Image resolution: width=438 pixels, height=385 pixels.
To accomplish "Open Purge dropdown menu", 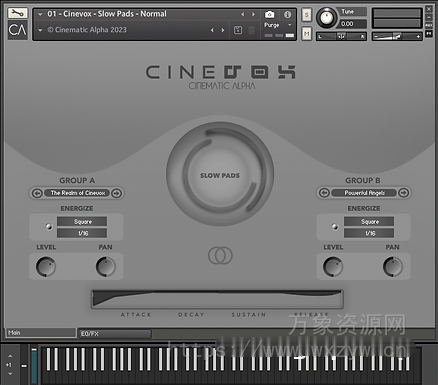I will coord(278,25).
